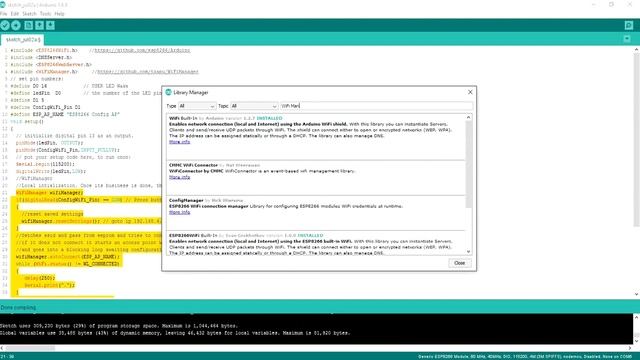Open More info link for WiFi Built-In
Screen dimensions: 640x360
[180, 142]
